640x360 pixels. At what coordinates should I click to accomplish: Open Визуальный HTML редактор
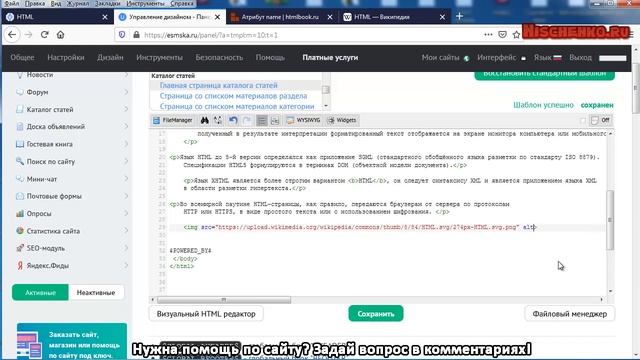(206, 314)
